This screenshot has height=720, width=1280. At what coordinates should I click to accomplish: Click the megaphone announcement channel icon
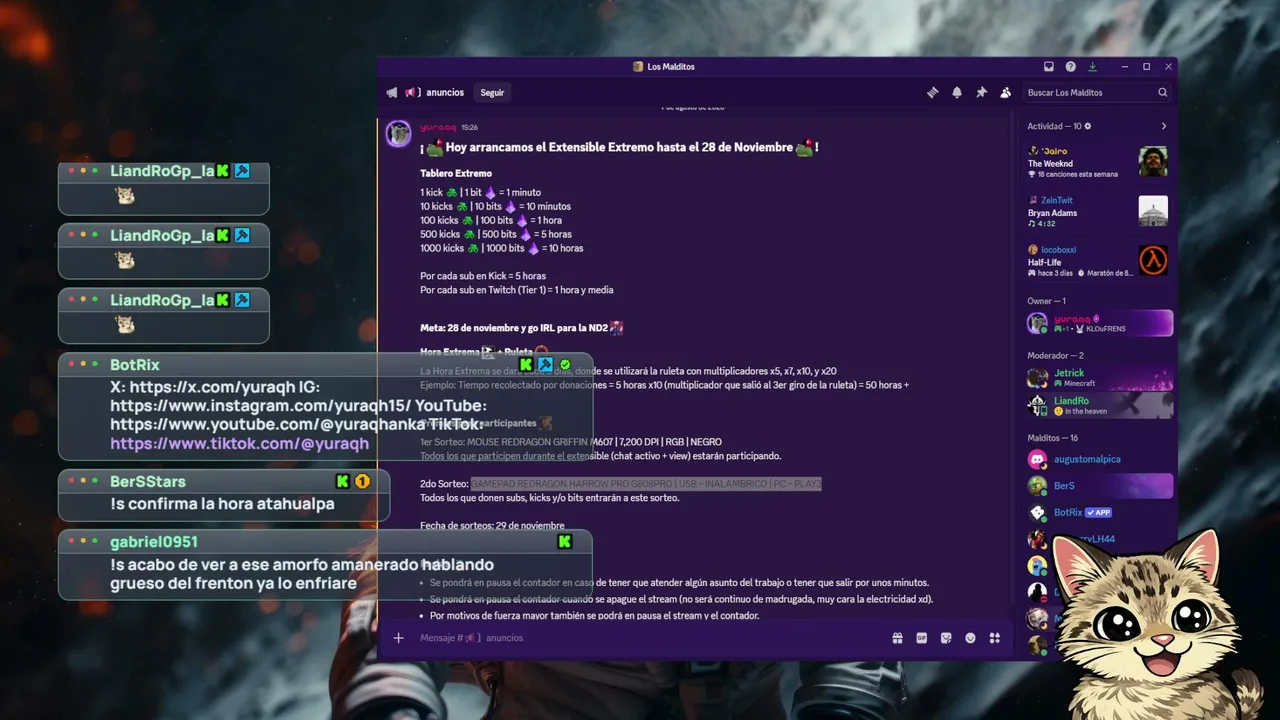[392, 92]
